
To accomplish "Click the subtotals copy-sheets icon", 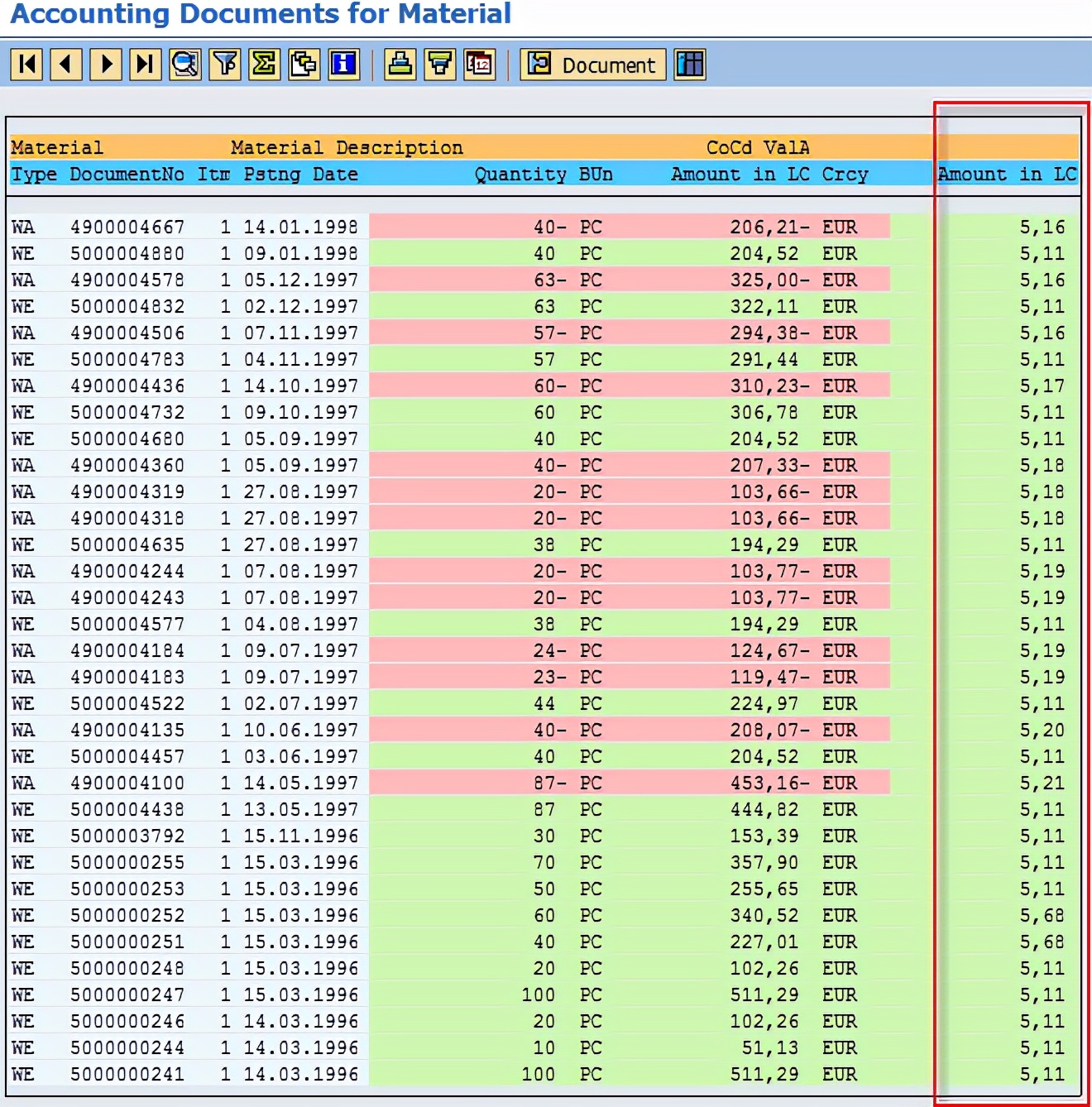I will (x=304, y=65).
